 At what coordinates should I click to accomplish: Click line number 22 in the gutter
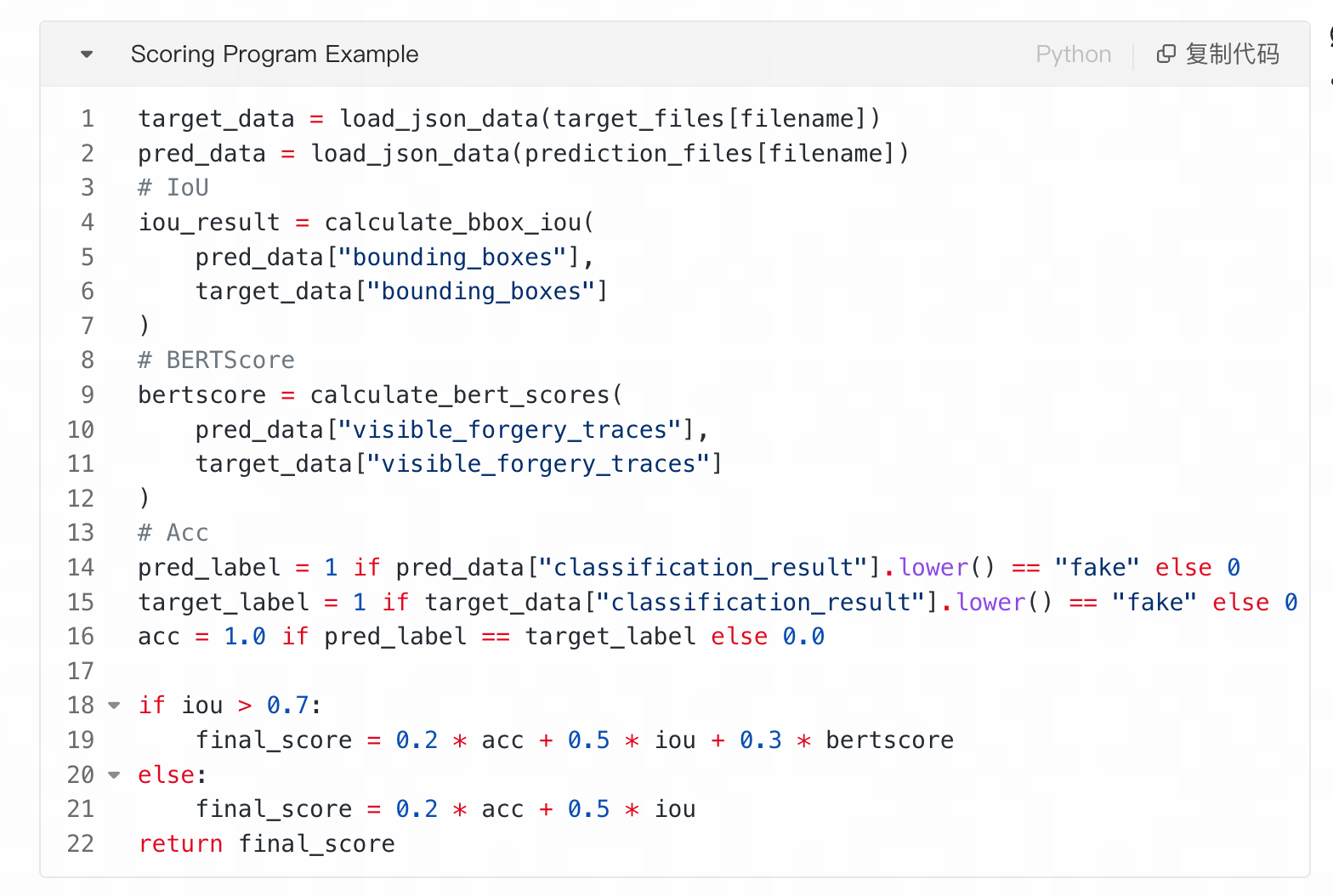click(x=81, y=844)
